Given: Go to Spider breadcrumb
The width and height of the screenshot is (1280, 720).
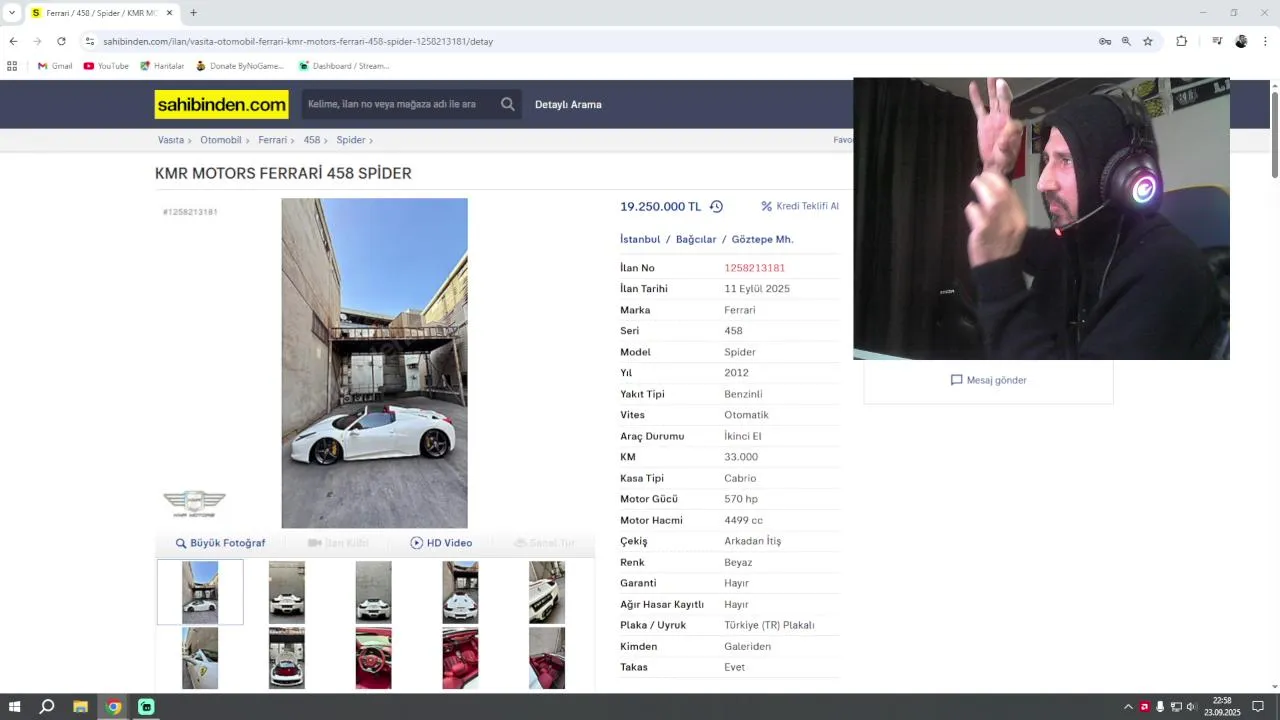Looking at the screenshot, I should [x=351, y=140].
